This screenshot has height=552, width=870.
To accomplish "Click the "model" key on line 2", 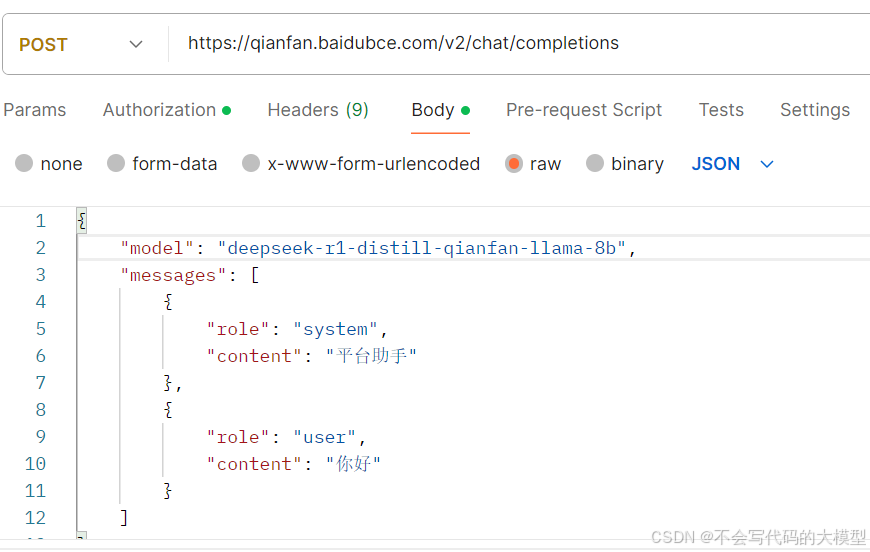I will [157, 248].
